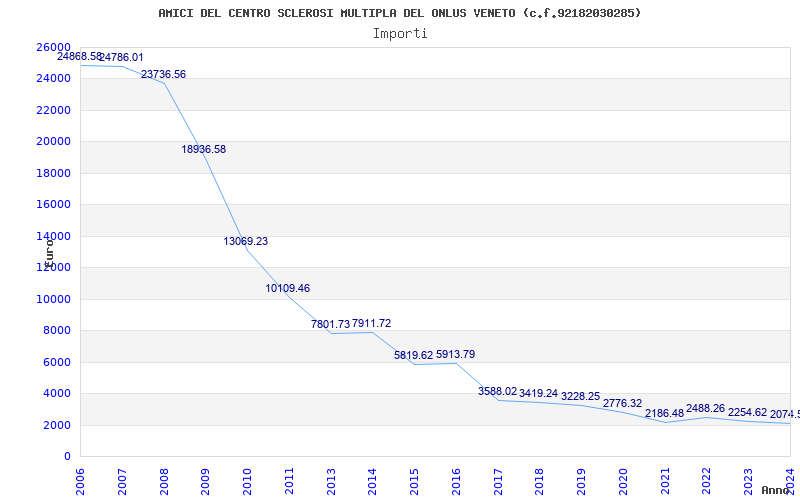This screenshot has height=500, width=800.
Task: Click the x-axis year 2013
Action: pos(331,482)
